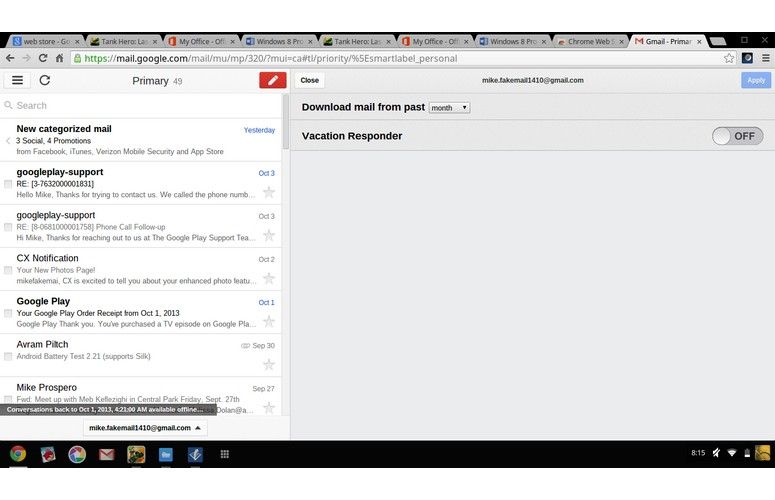Expand the account switcher mike.fakemail1410@gmail.com
775x500 pixels.
pyautogui.click(x=145, y=428)
